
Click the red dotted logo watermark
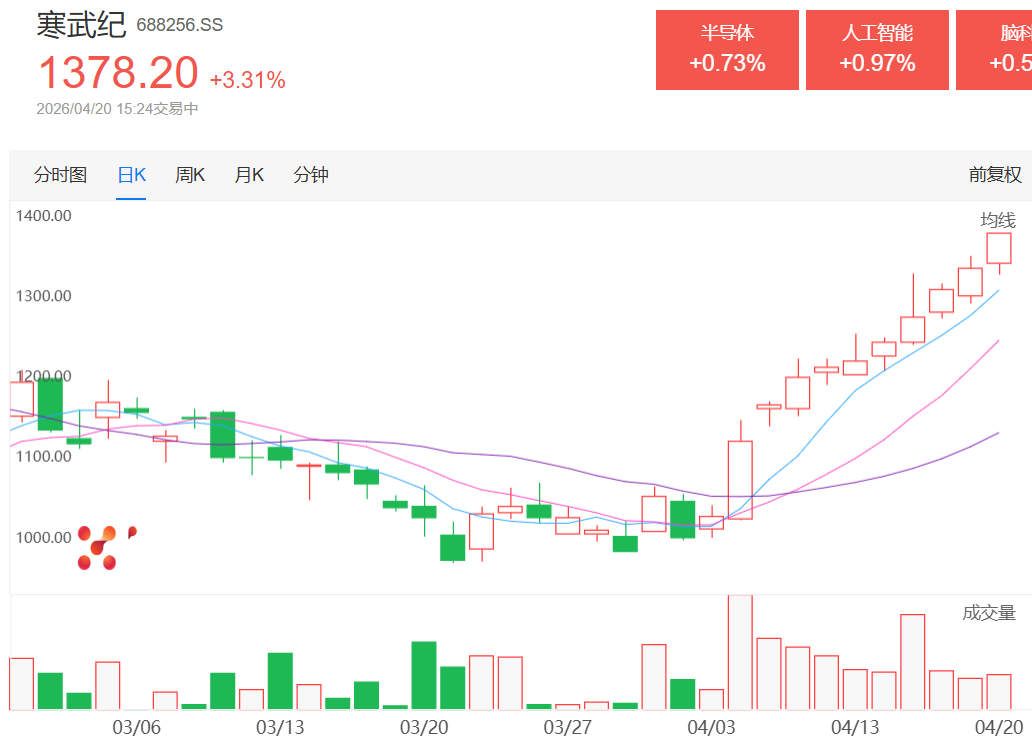[103, 548]
